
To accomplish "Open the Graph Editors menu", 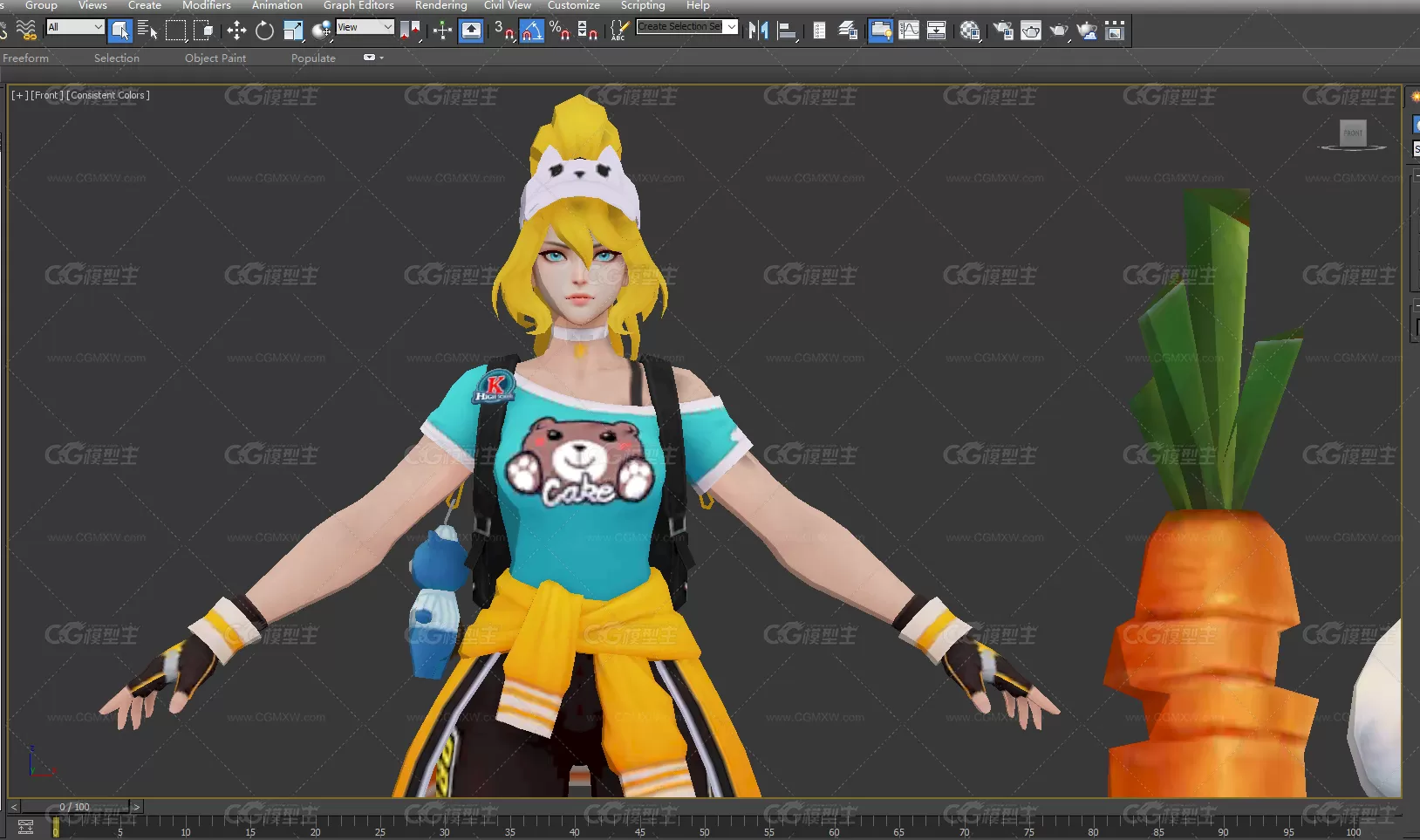I will pos(358,5).
